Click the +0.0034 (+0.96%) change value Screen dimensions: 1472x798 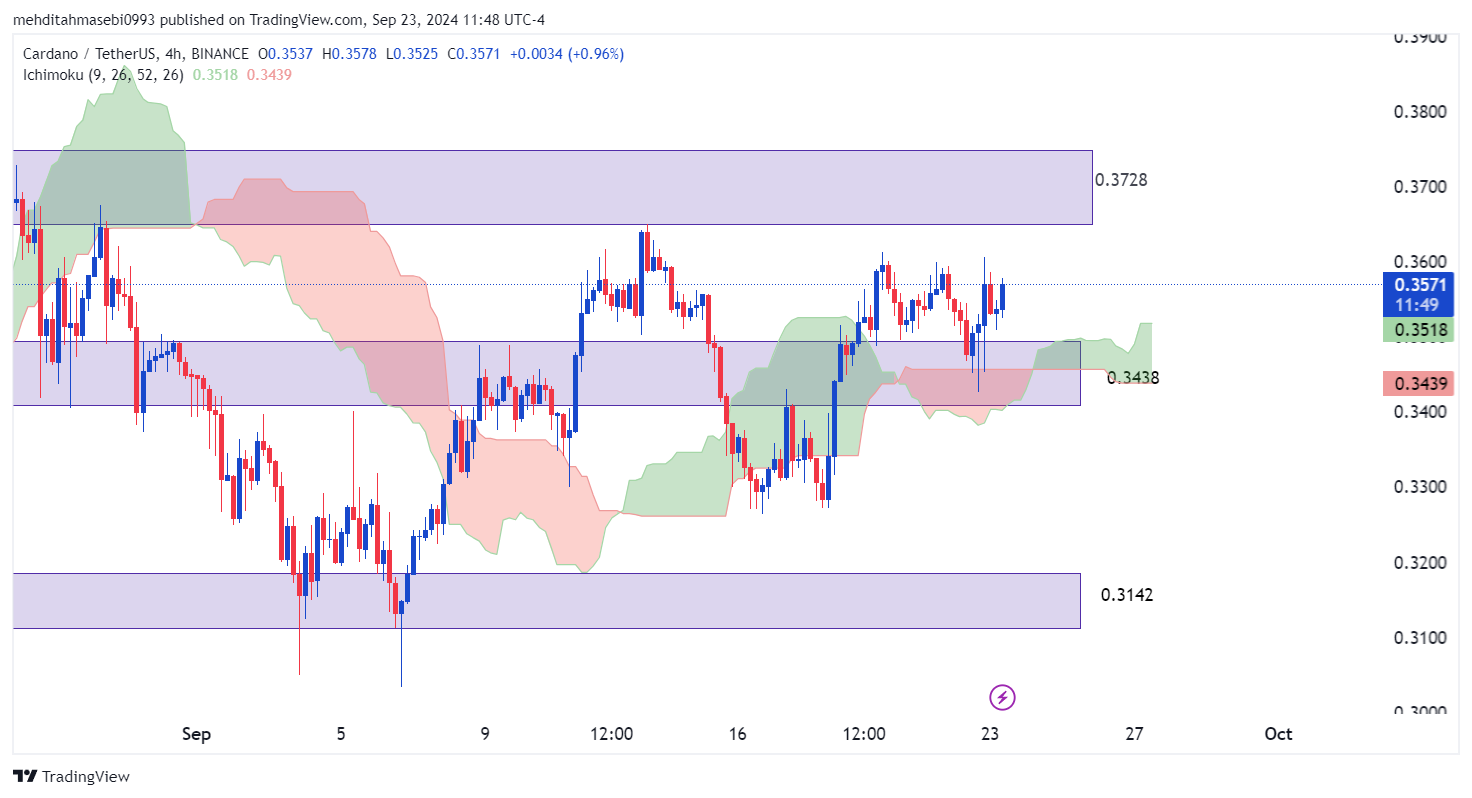[567, 54]
